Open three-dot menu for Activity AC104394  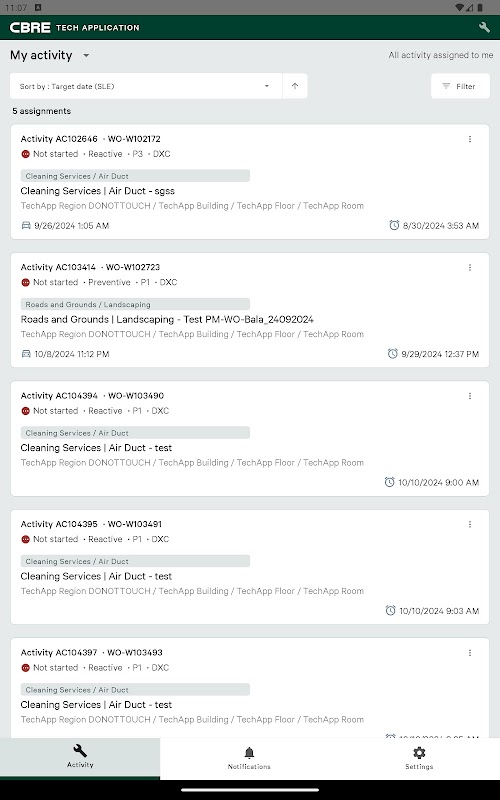(x=470, y=396)
